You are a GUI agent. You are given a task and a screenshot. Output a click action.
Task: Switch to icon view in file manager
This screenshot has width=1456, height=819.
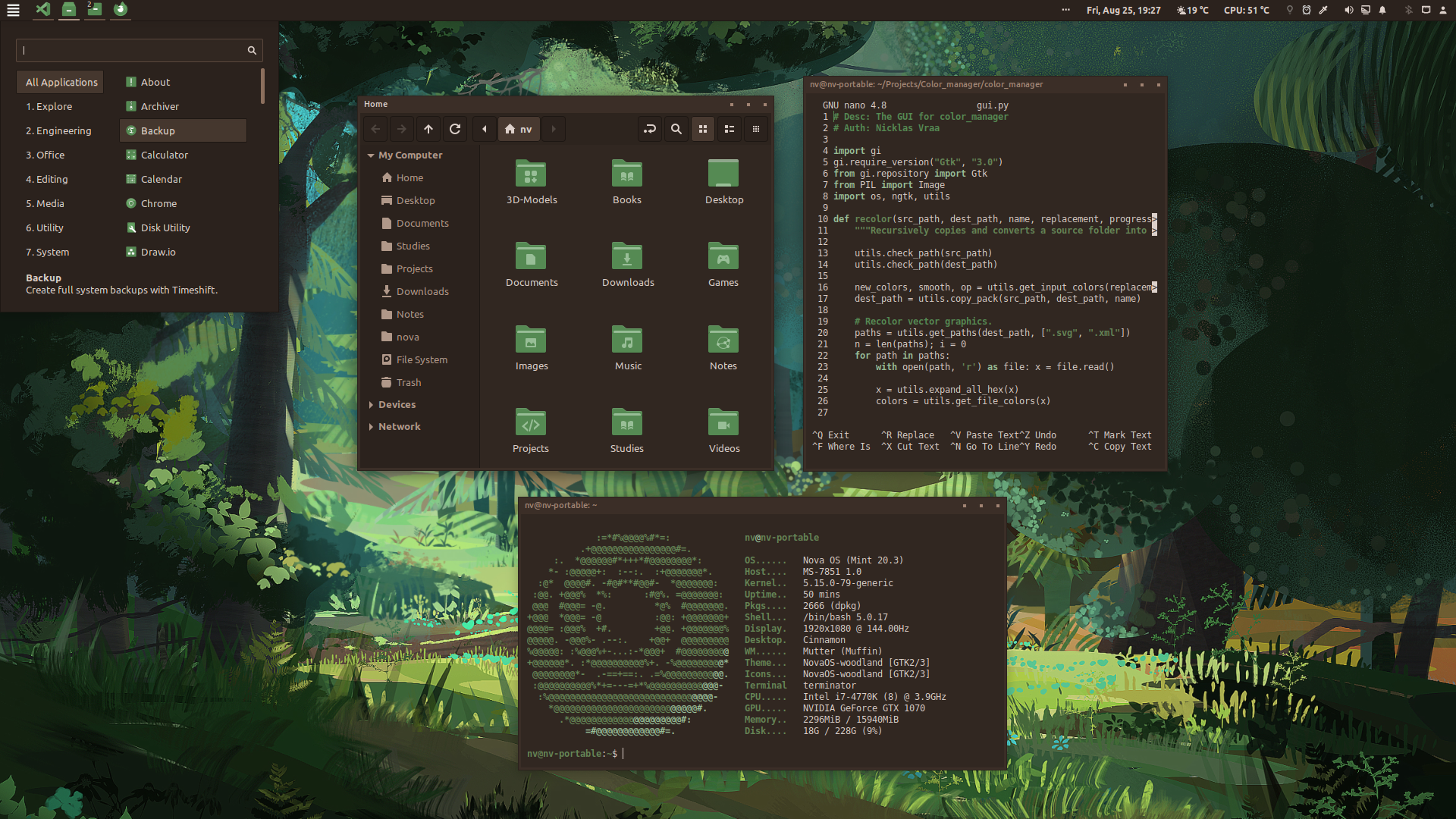click(703, 129)
